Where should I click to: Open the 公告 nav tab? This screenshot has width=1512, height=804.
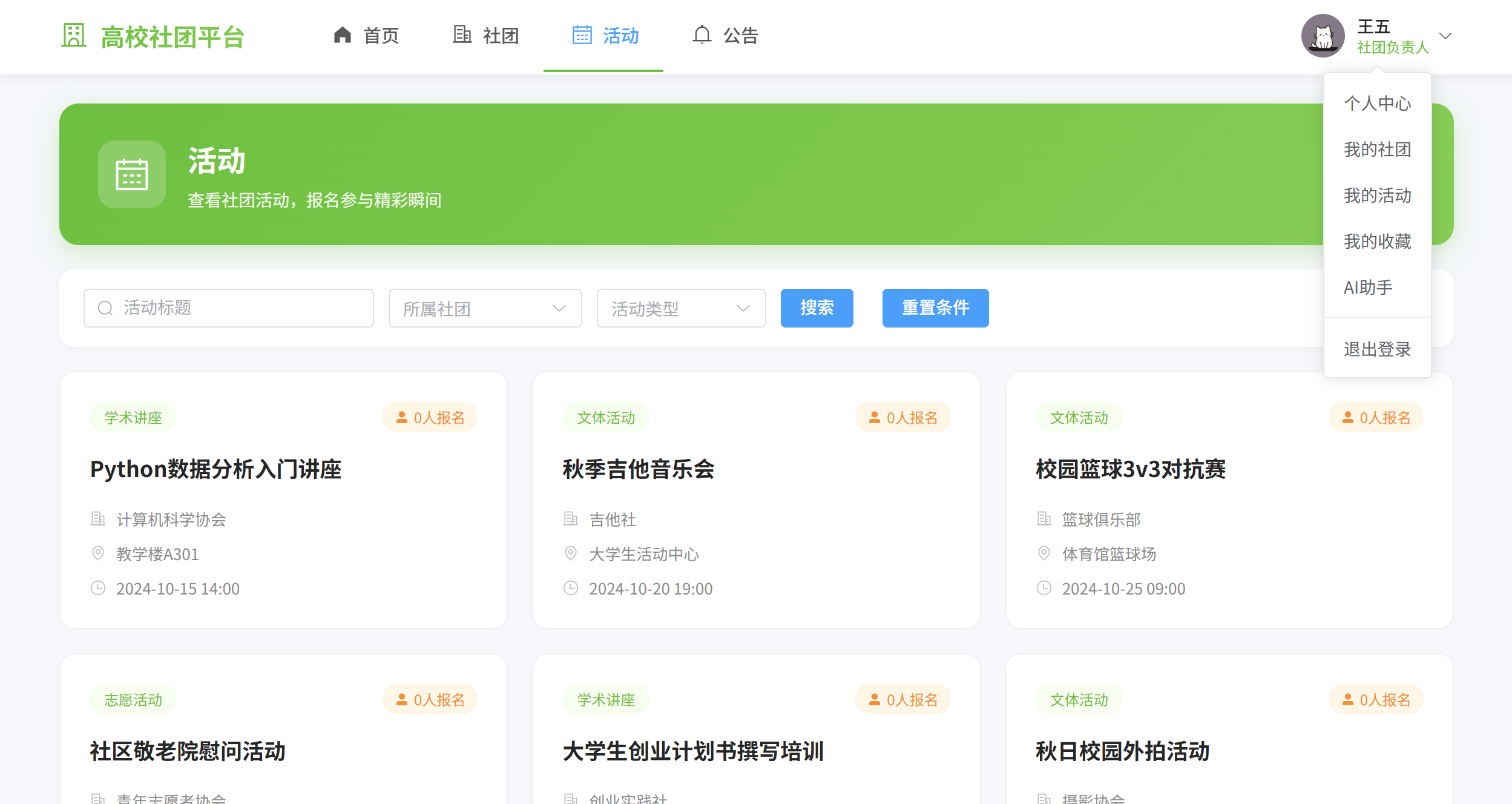tap(726, 36)
